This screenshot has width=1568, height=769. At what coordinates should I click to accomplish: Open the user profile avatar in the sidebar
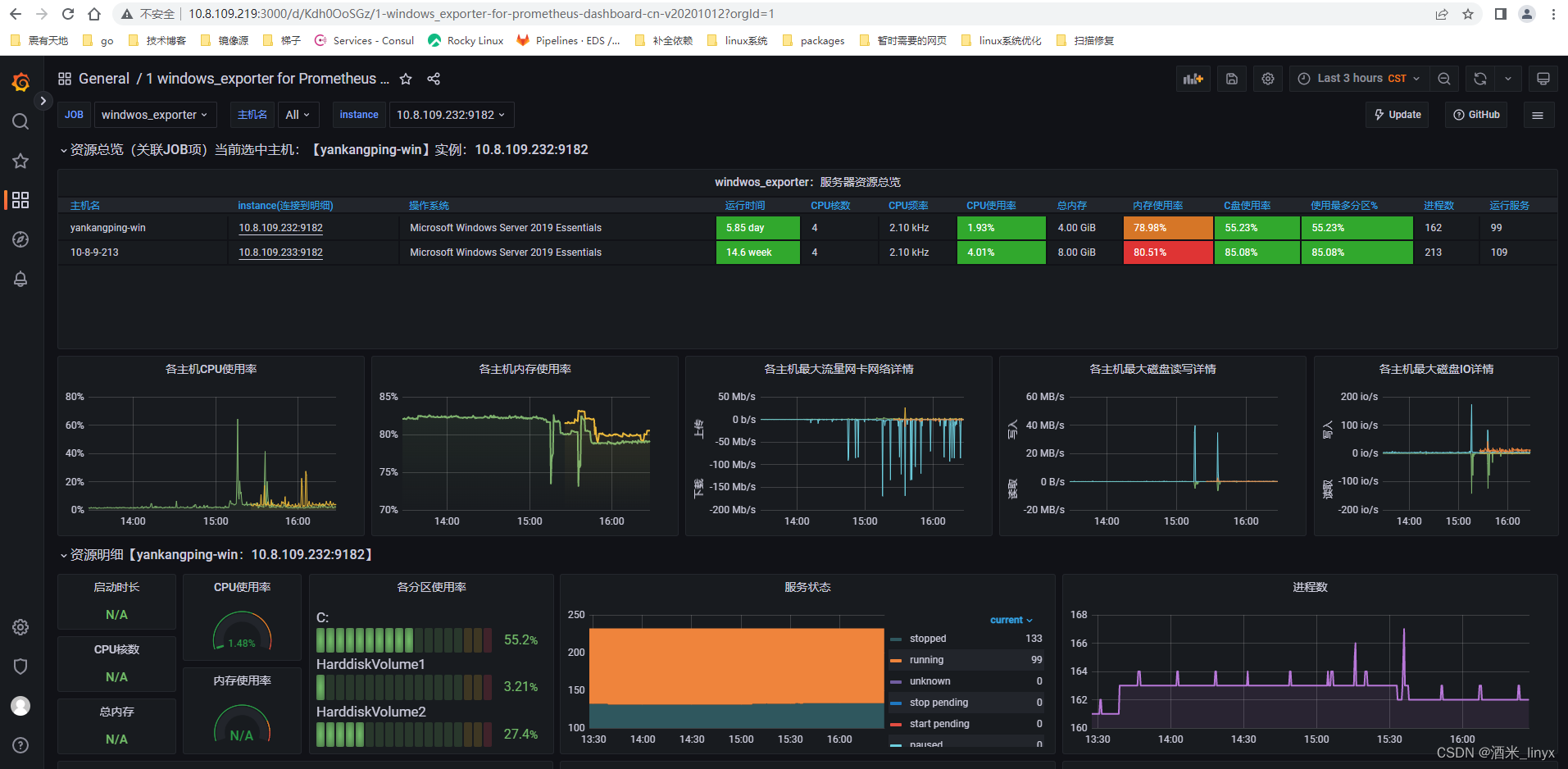point(20,706)
